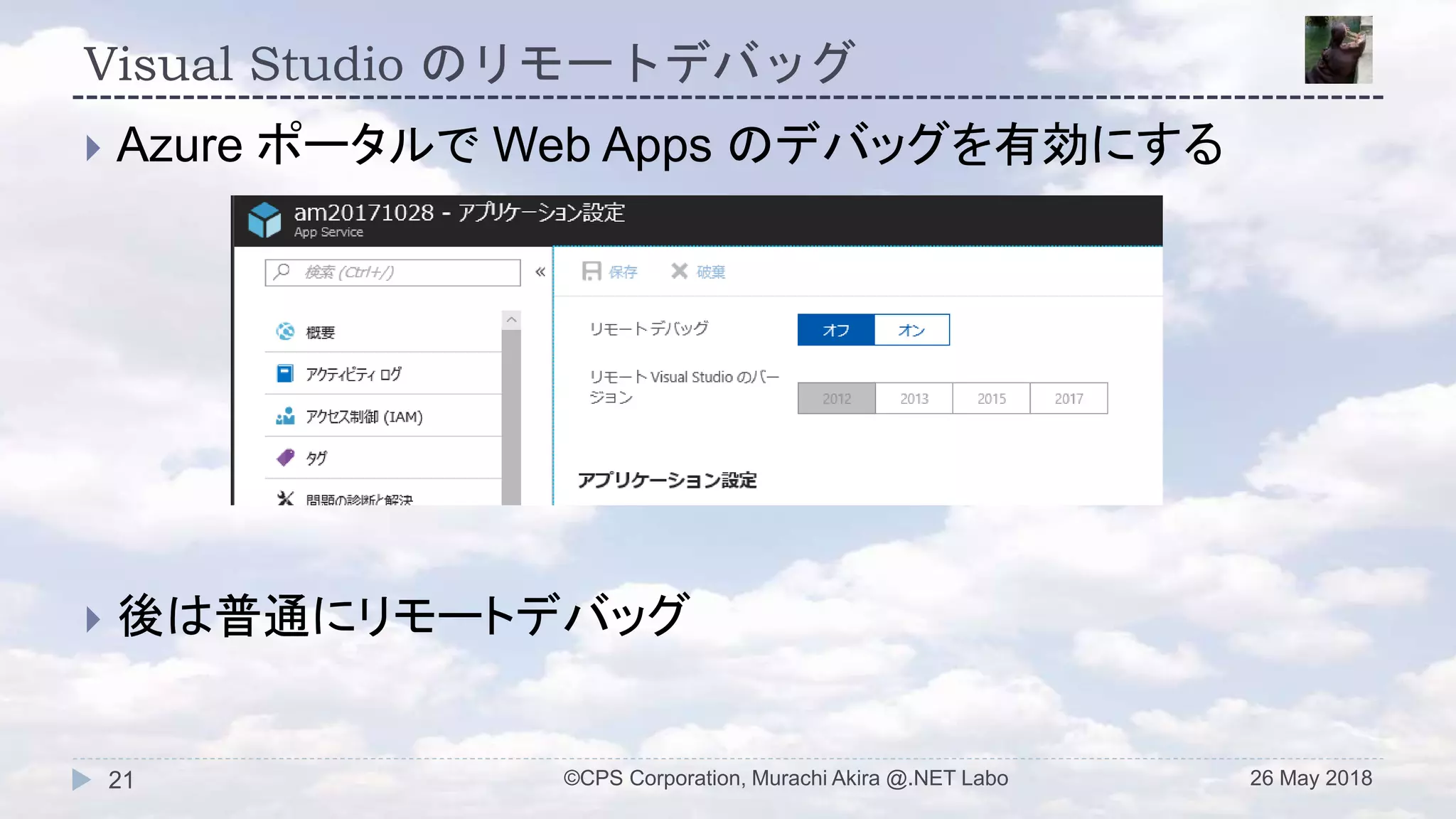Open 概要 in the sidebar menu
The height and width of the screenshot is (819, 1456).
(x=383, y=332)
